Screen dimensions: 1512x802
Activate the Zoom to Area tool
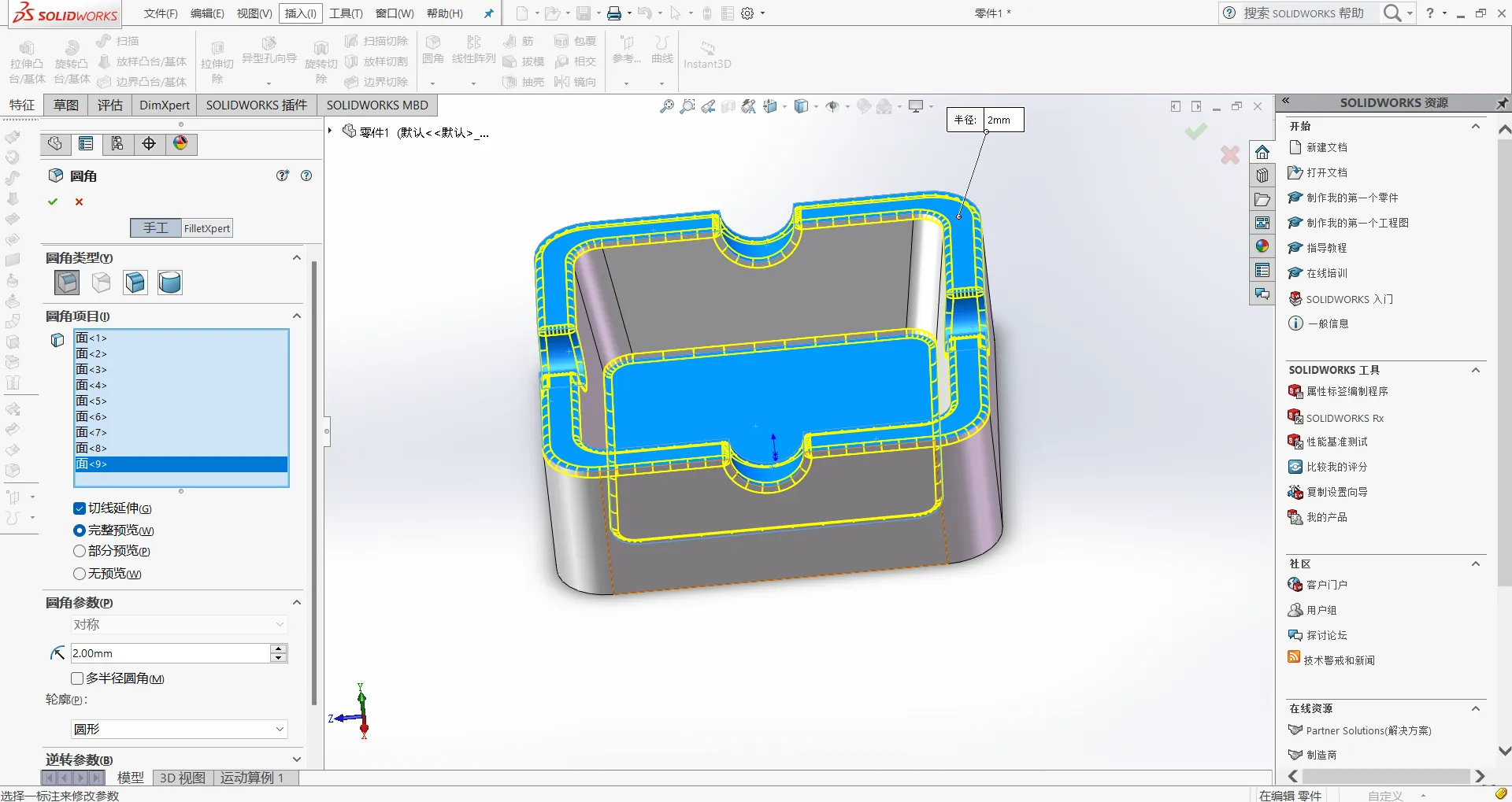687,106
